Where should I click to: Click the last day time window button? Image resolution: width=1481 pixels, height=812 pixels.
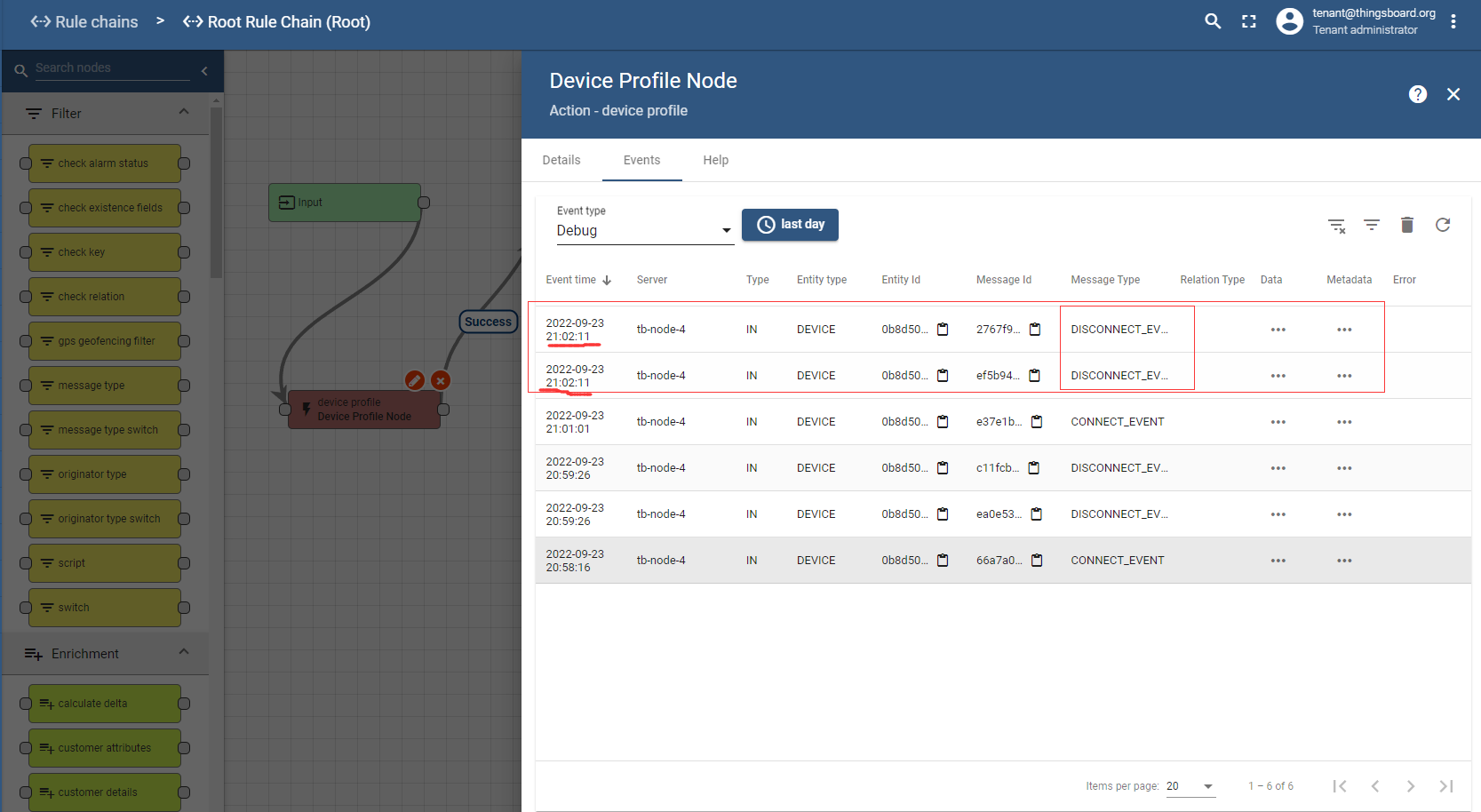click(790, 225)
